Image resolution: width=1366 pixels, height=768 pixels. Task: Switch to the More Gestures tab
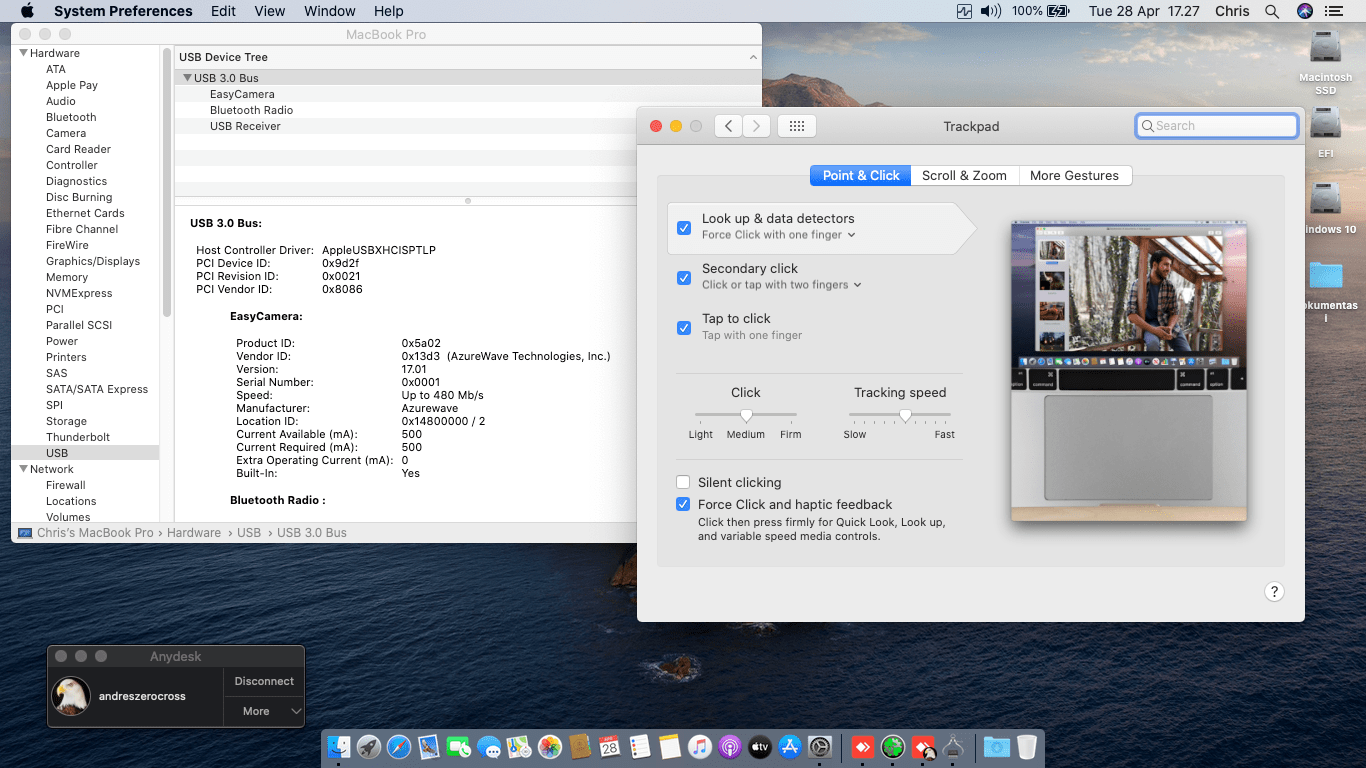[1075, 175]
